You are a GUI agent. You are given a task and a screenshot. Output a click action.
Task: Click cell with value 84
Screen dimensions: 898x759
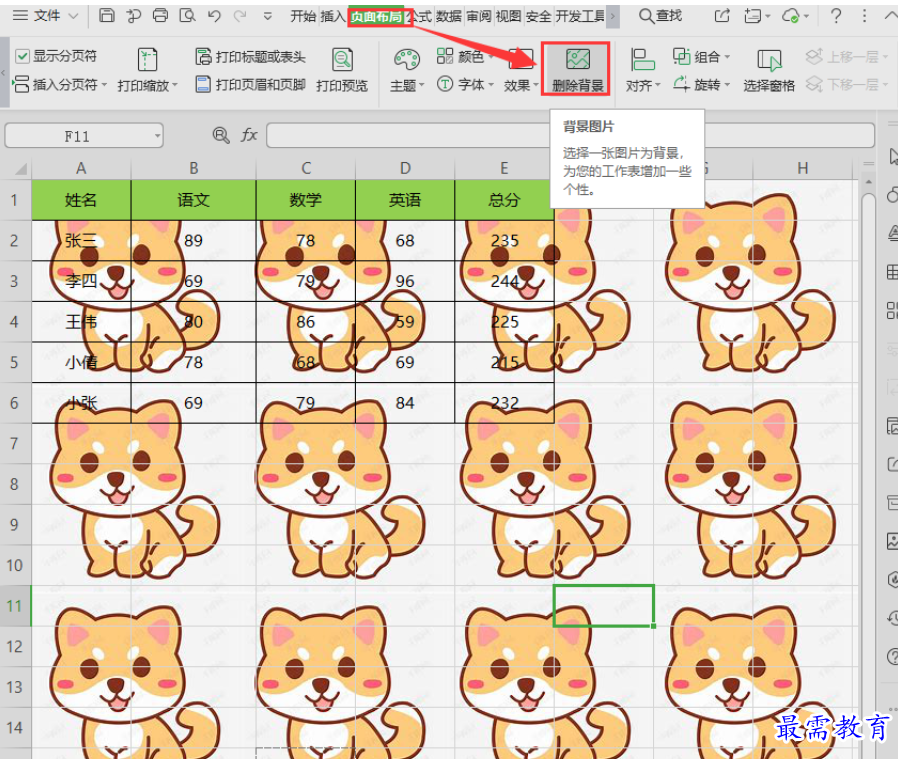[405, 403]
